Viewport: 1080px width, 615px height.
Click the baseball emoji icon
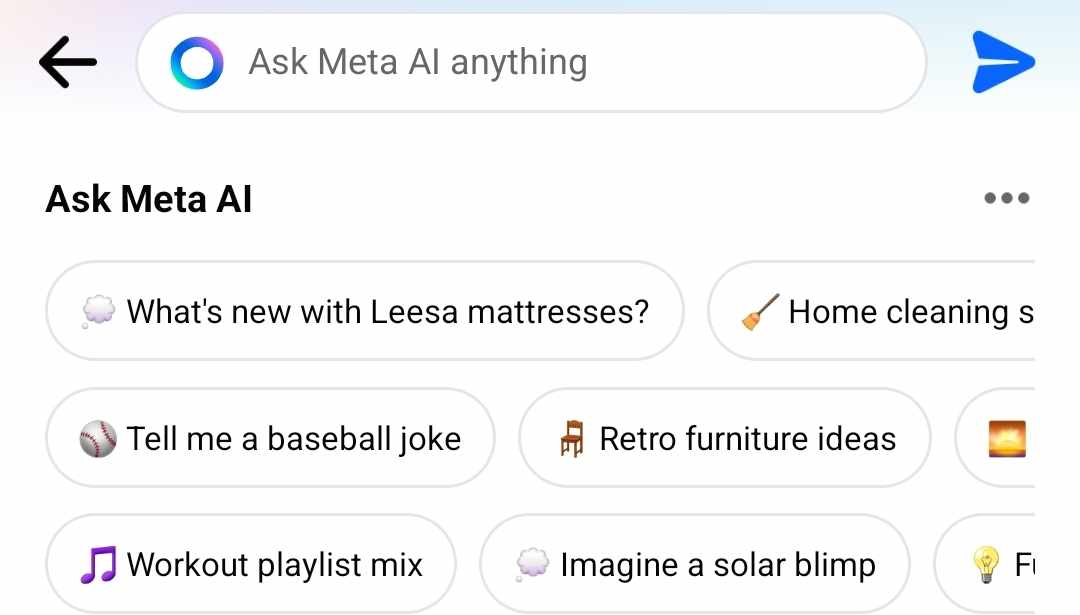98,439
